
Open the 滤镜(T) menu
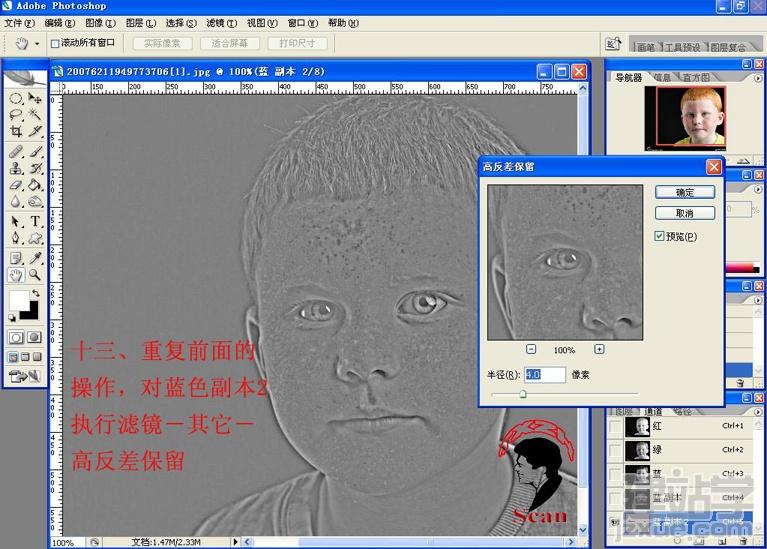point(222,23)
